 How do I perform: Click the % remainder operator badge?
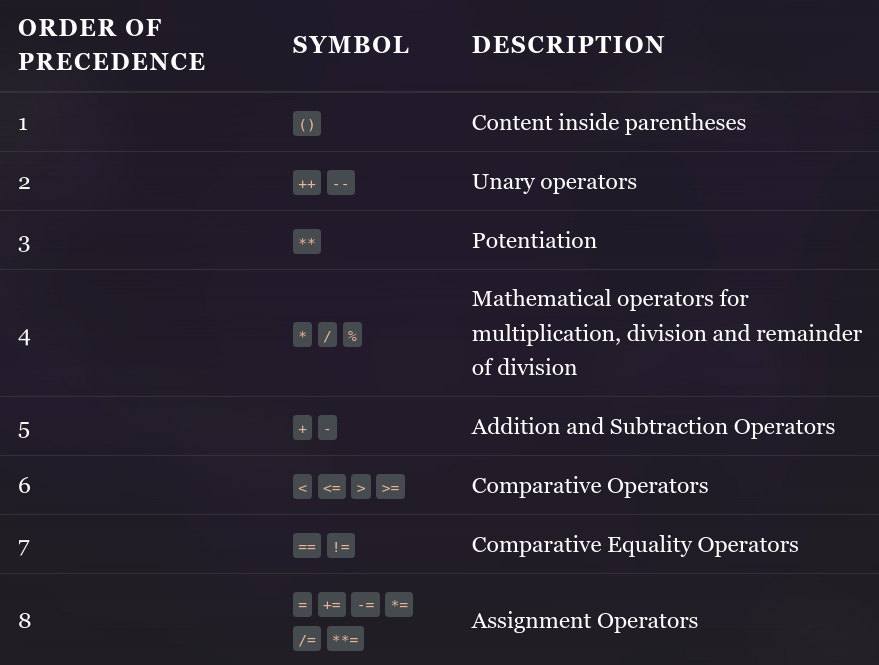[x=352, y=335]
